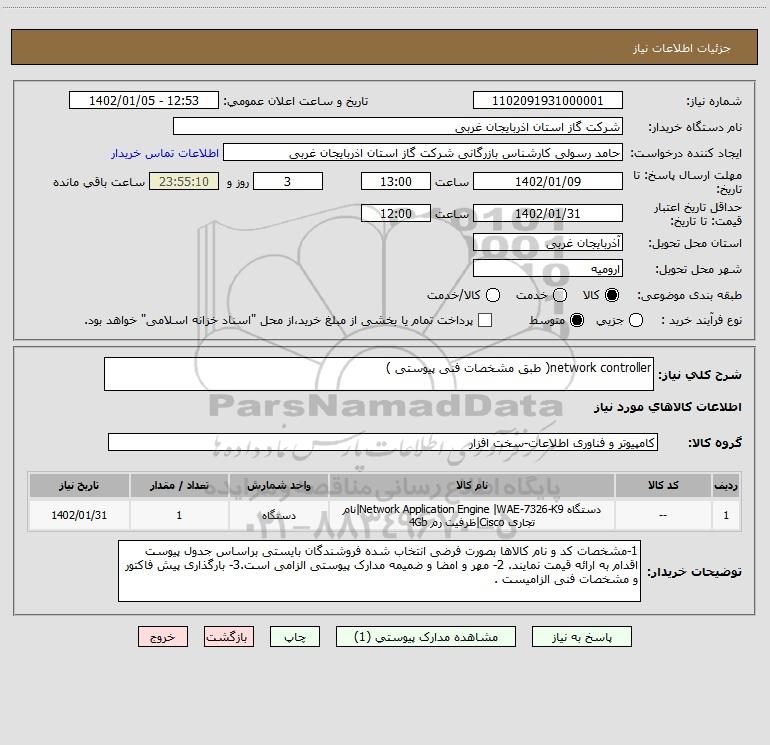Click the need date cell 1402/01/31 in table
770x745 pixels.
(x=79, y=515)
